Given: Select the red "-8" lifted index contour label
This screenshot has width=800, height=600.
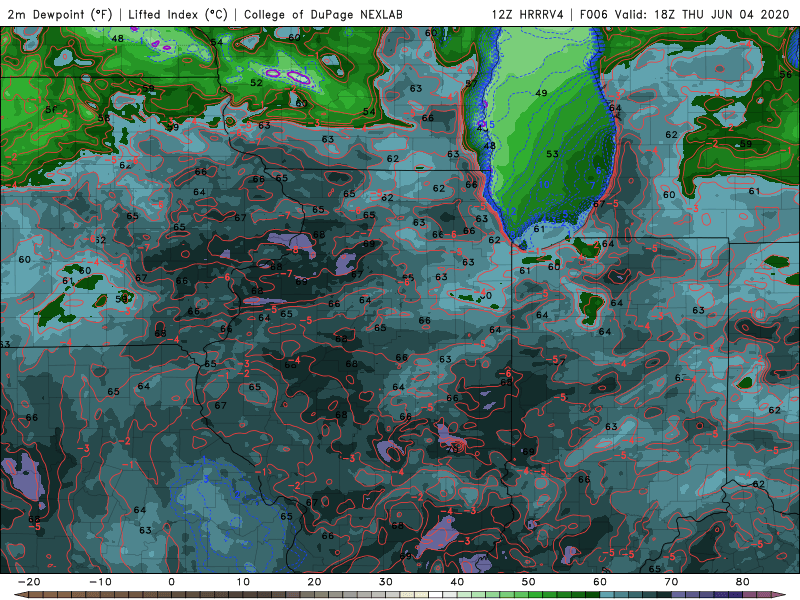Looking at the screenshot, I should click(x=293, y=250).
